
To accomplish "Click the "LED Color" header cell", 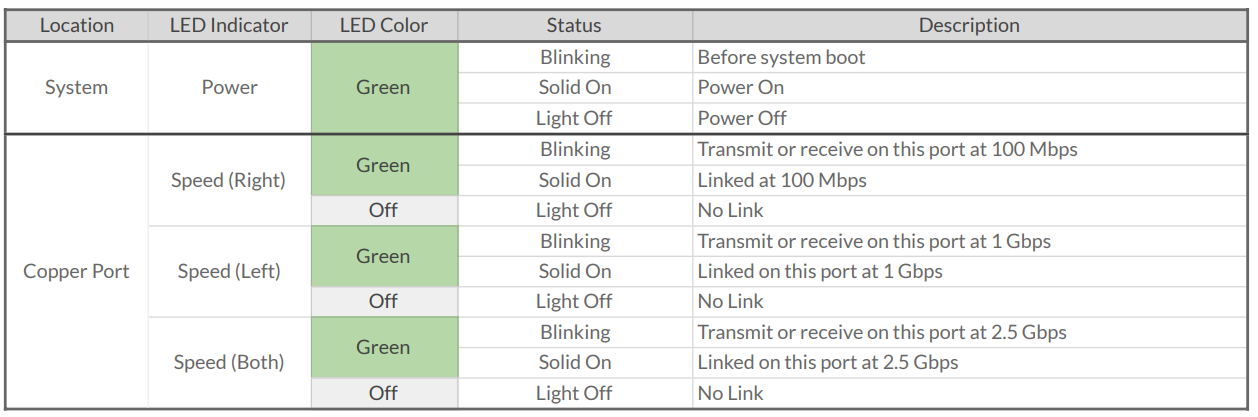I will click(383, 26).
